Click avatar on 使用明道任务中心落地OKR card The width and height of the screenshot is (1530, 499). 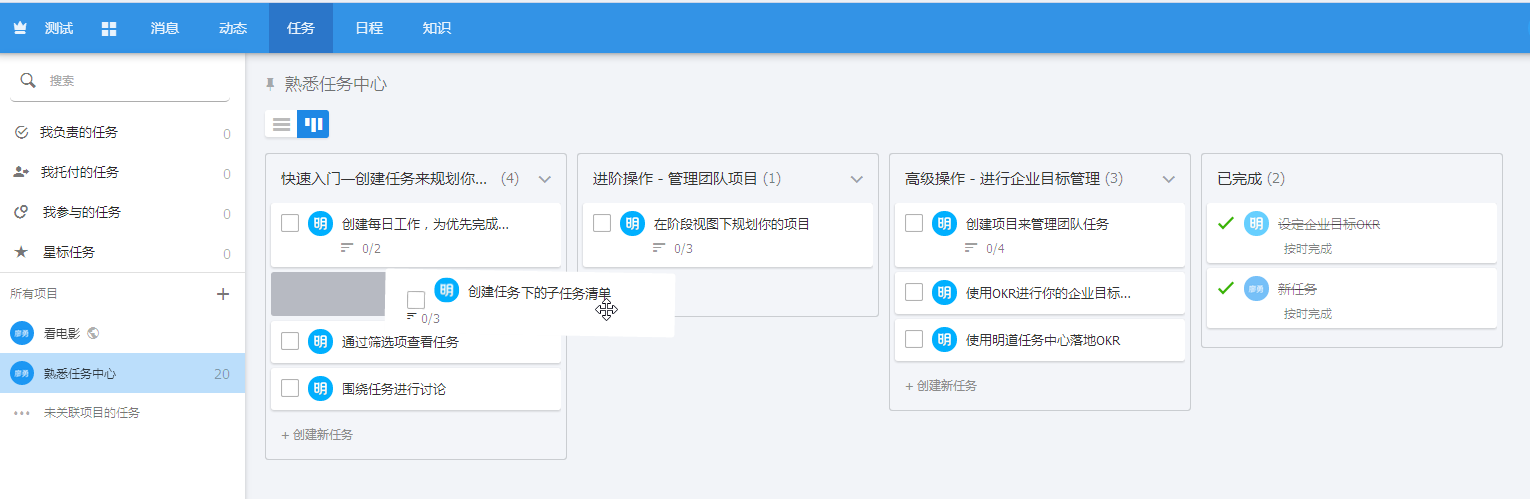[944, 340]
